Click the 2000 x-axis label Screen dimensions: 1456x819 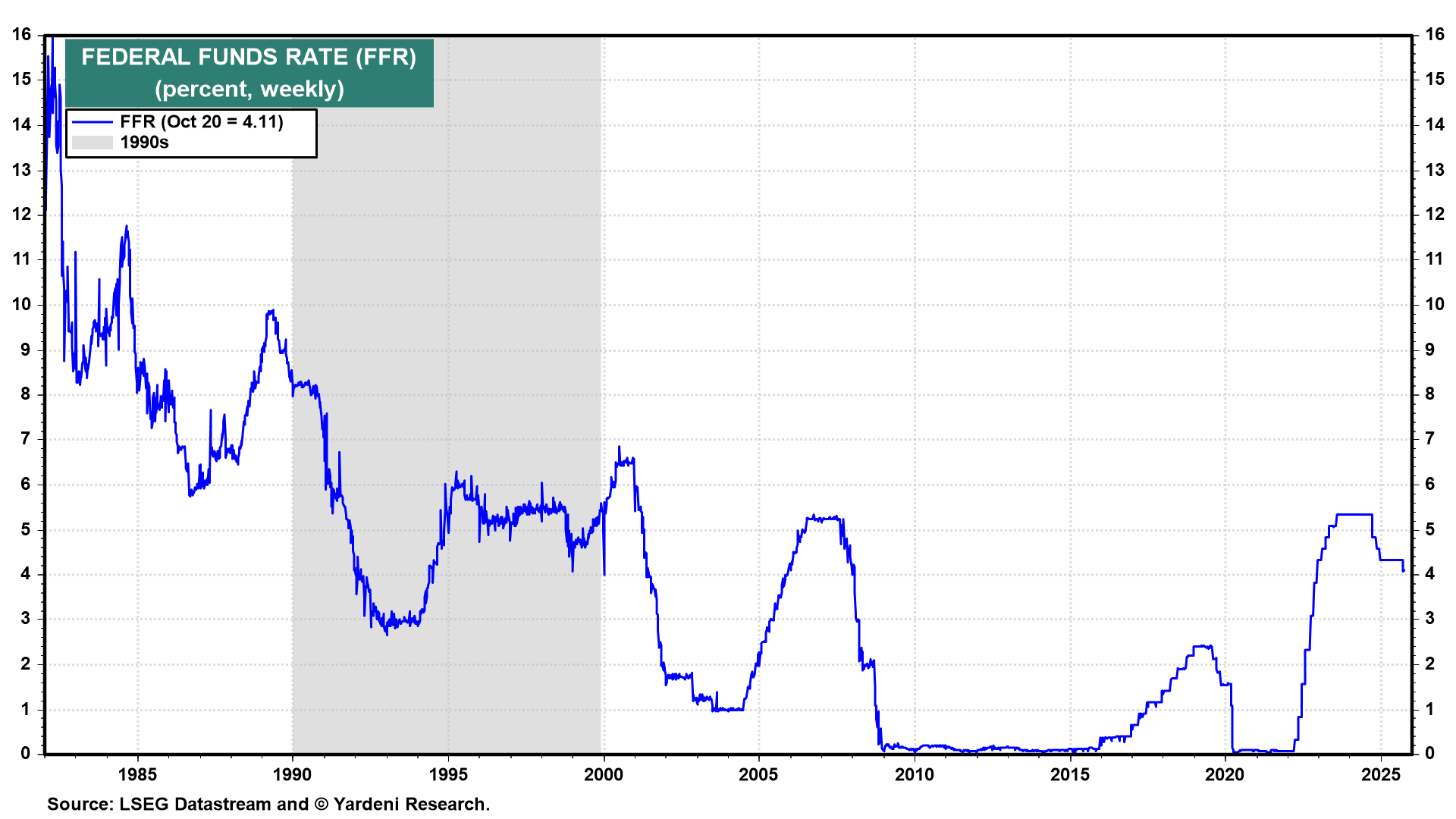point(604,774)
